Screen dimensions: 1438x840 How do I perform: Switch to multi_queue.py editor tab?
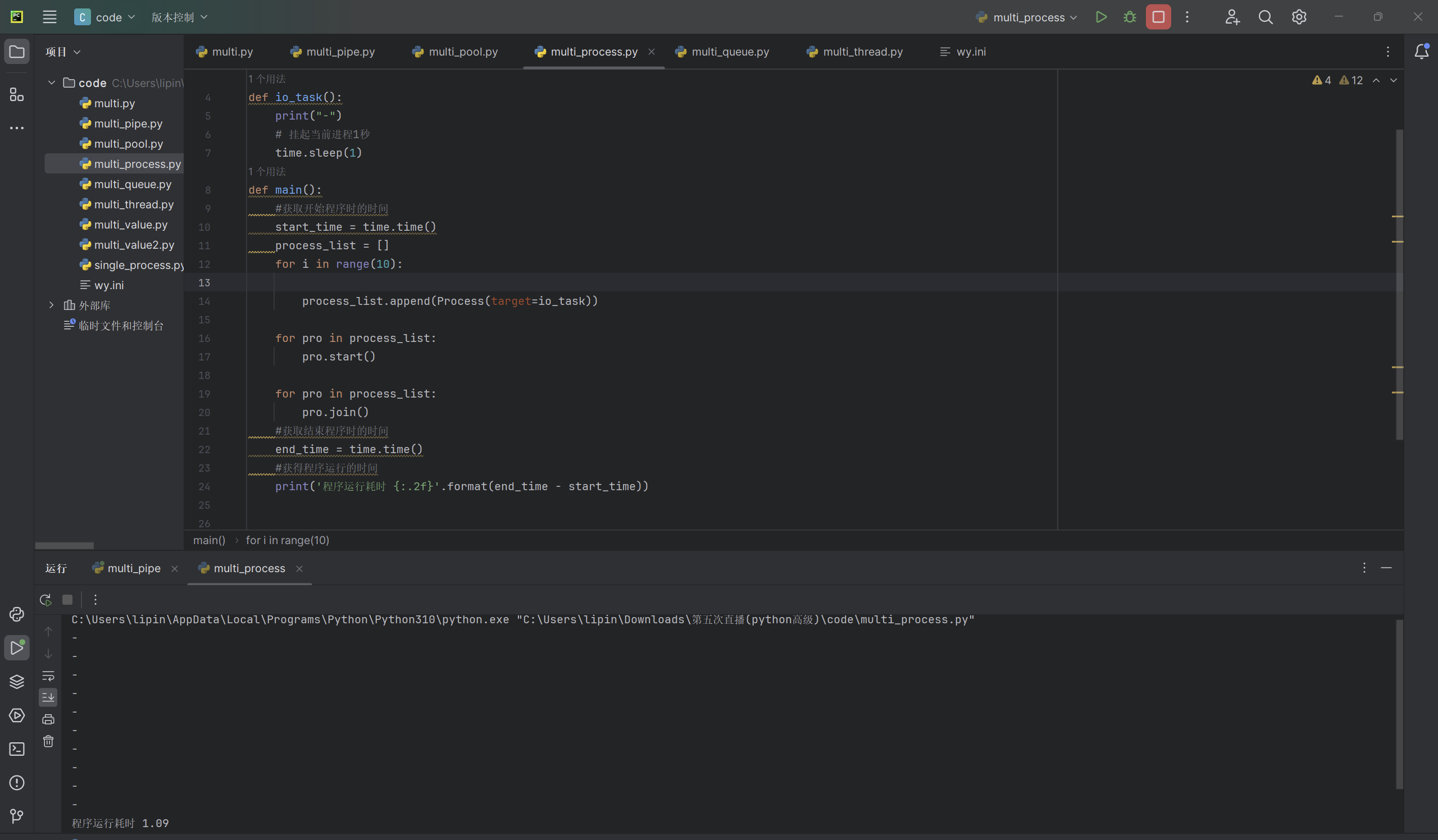pyautogui.click(x=722, y=52)
